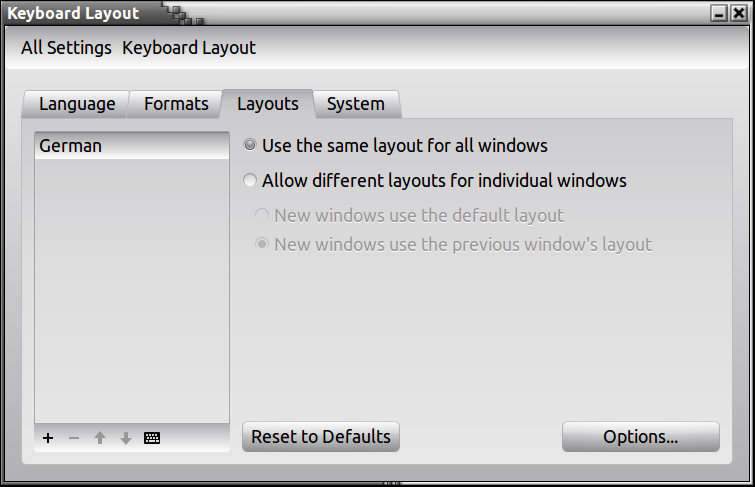
Task: Go to the System tab
Action: pos(355,104)
